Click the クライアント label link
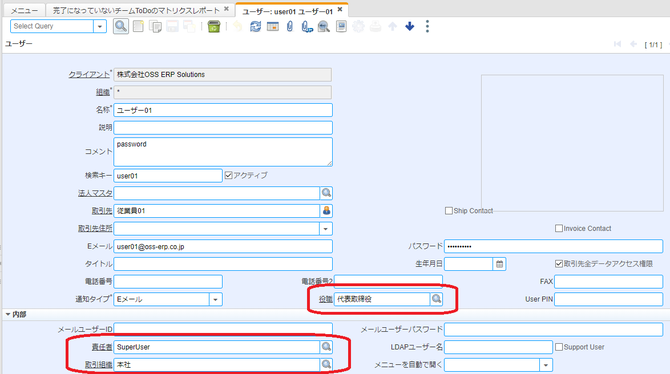 click(89, 74)
